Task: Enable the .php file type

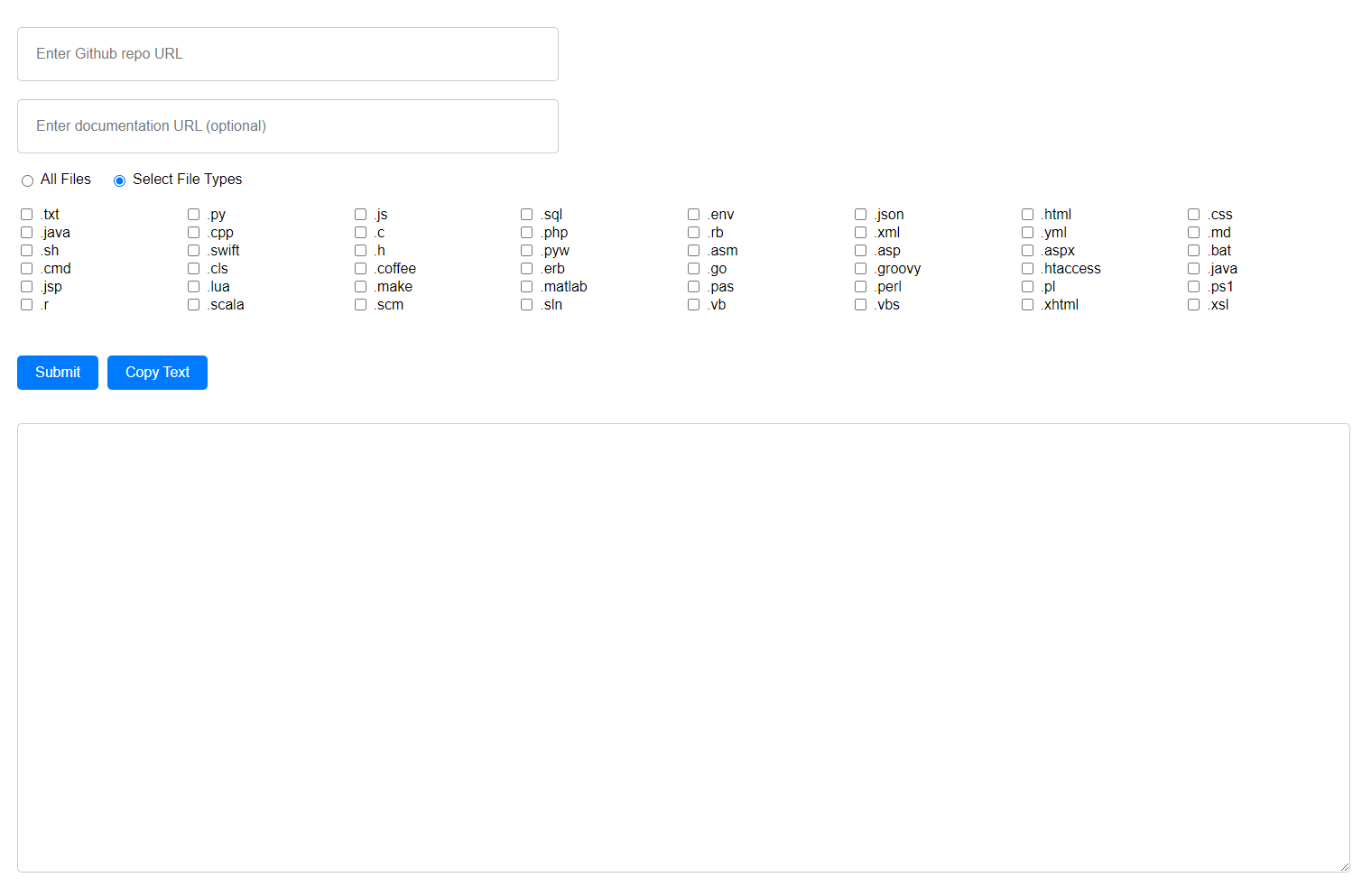Action: (x=526, y=232)
